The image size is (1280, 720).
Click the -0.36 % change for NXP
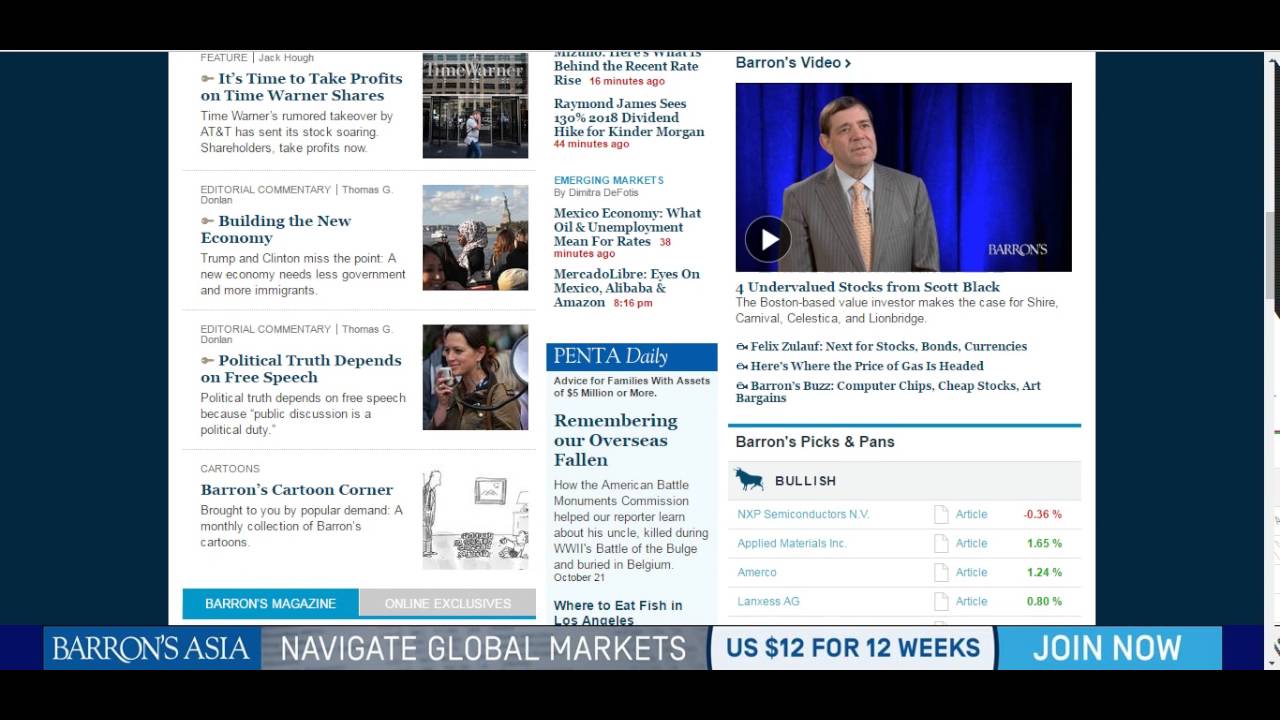pyautogui.click(x=1043, y=514)
